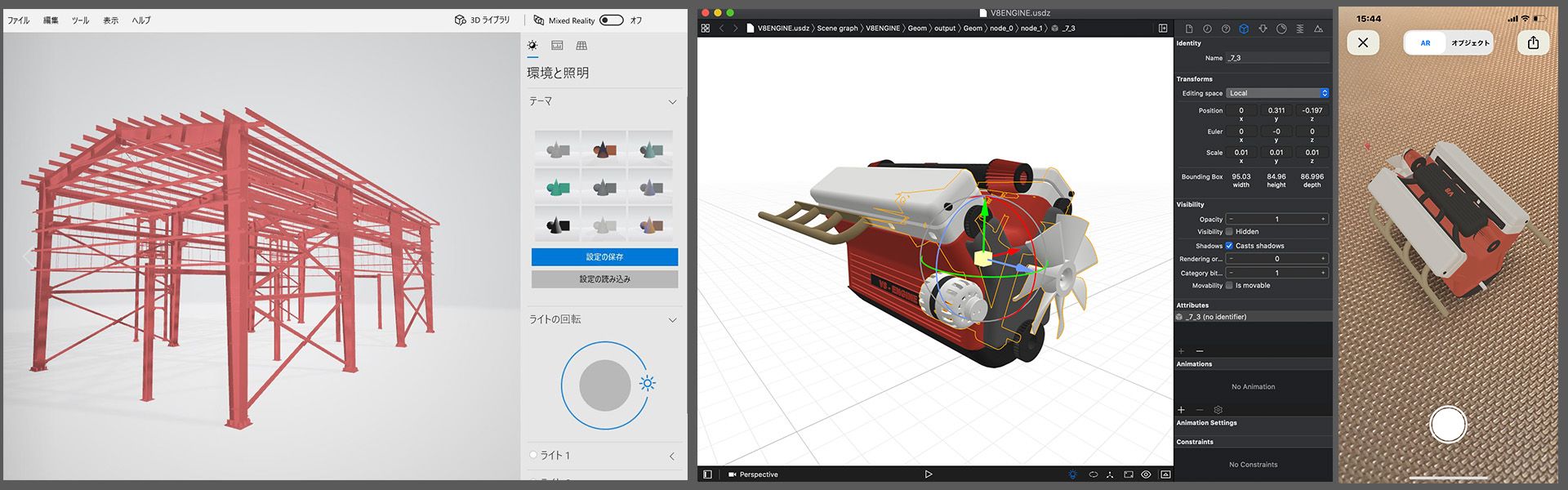The height and width of the screenshot is (490, 1568).
Task: Toggle the Mixed Reality switch
Action: pos(611,20)
